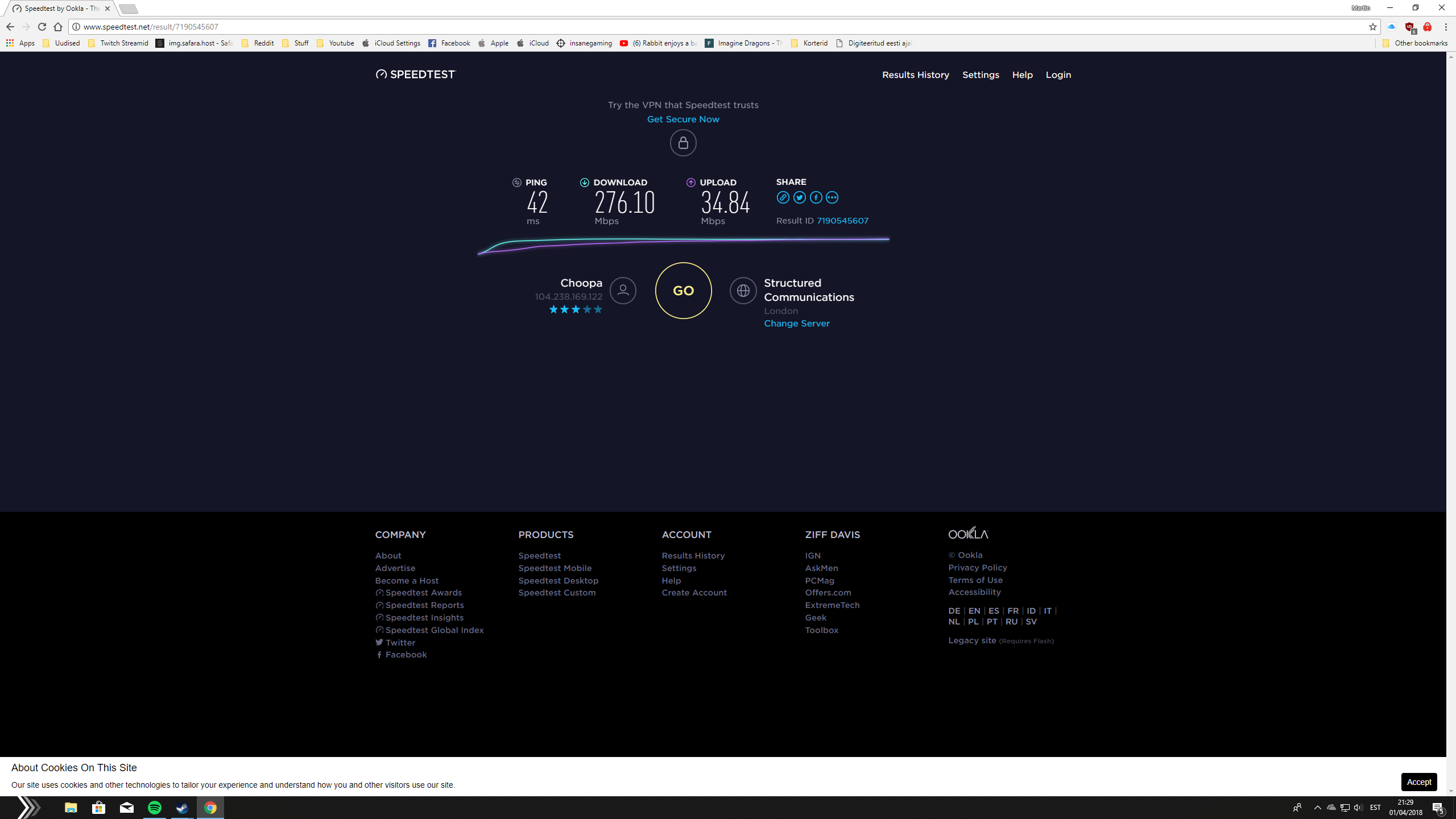Open Microsoft Store from the taskbar
The width and height of the screenshot is (1456, 819).
[x=99, y=808]
